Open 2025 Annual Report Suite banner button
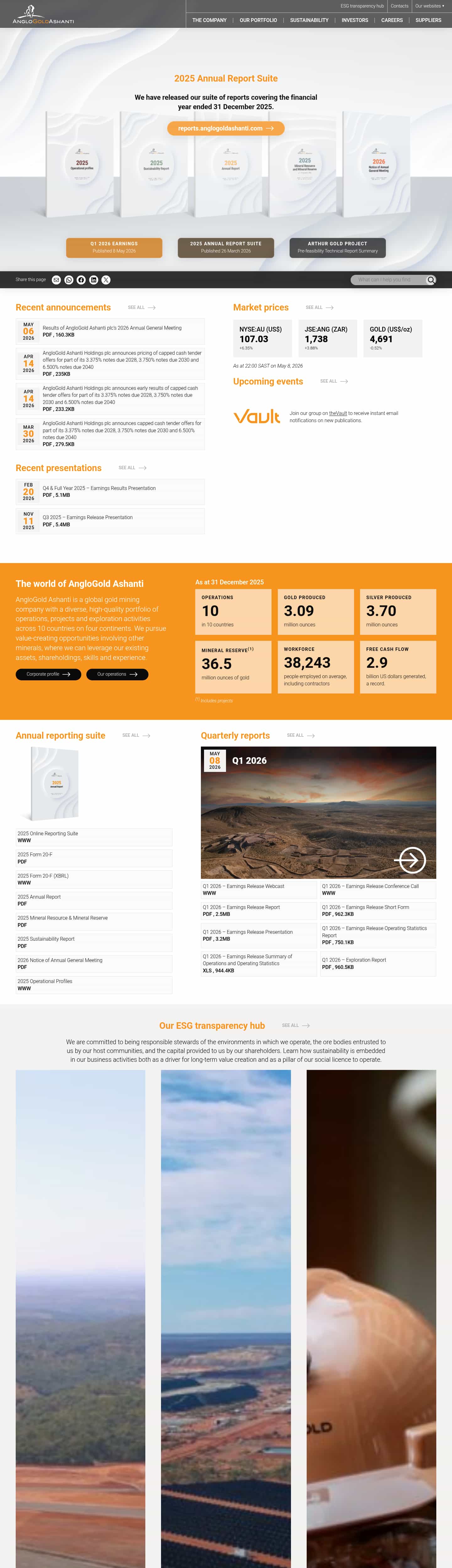The image size is (452, 1568). click(226, 248)
